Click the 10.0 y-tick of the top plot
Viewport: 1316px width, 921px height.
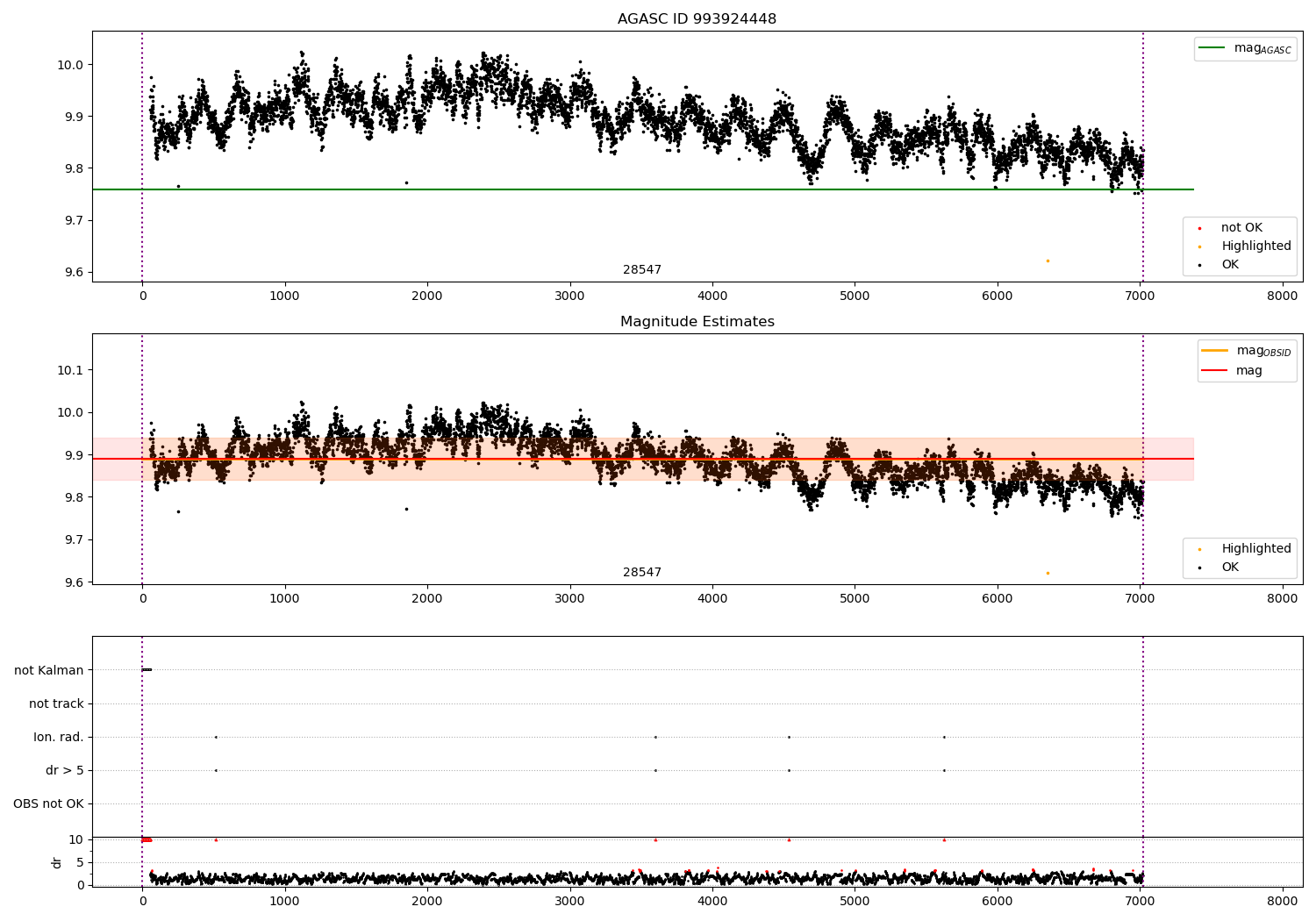click(70, 65)
